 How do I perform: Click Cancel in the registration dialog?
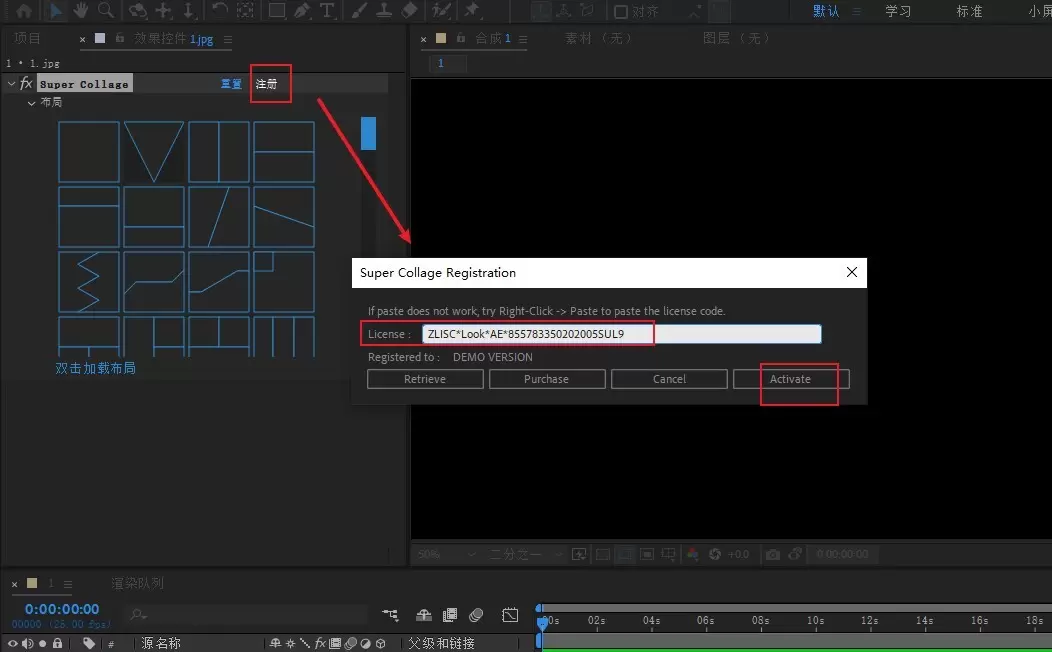pos(669,379)
